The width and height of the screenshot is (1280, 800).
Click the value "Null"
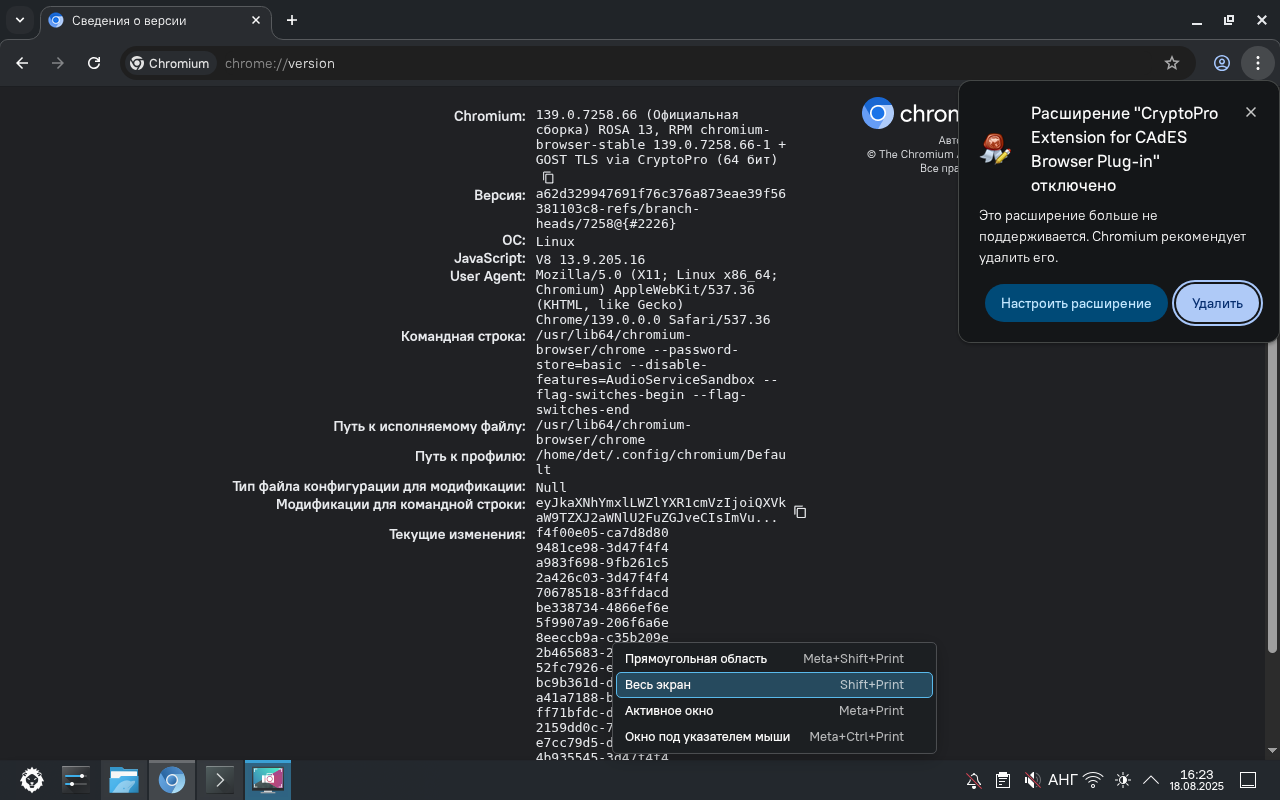(551, 488)
